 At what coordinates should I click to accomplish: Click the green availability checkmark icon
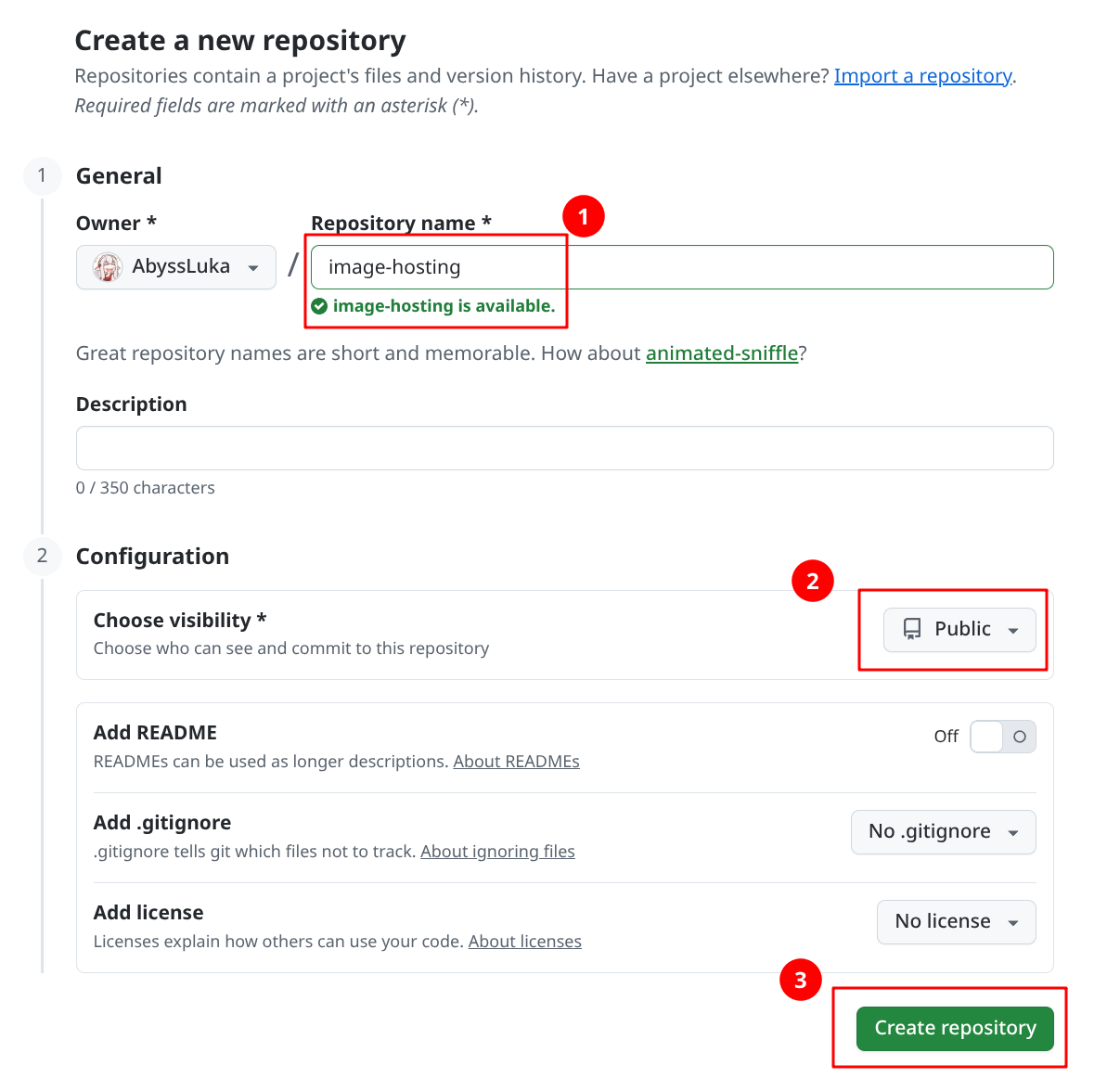[319, 306]
